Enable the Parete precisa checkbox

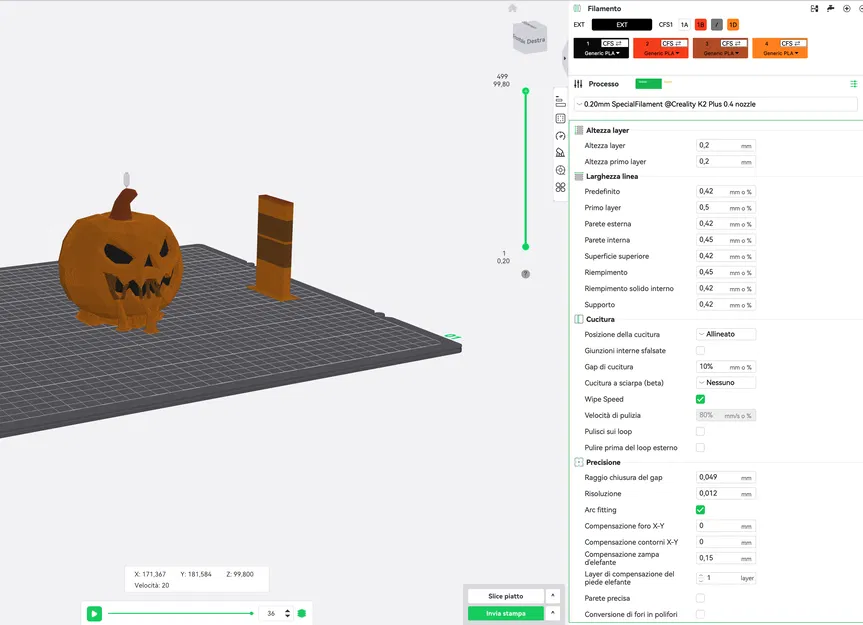tap(700, 598)
